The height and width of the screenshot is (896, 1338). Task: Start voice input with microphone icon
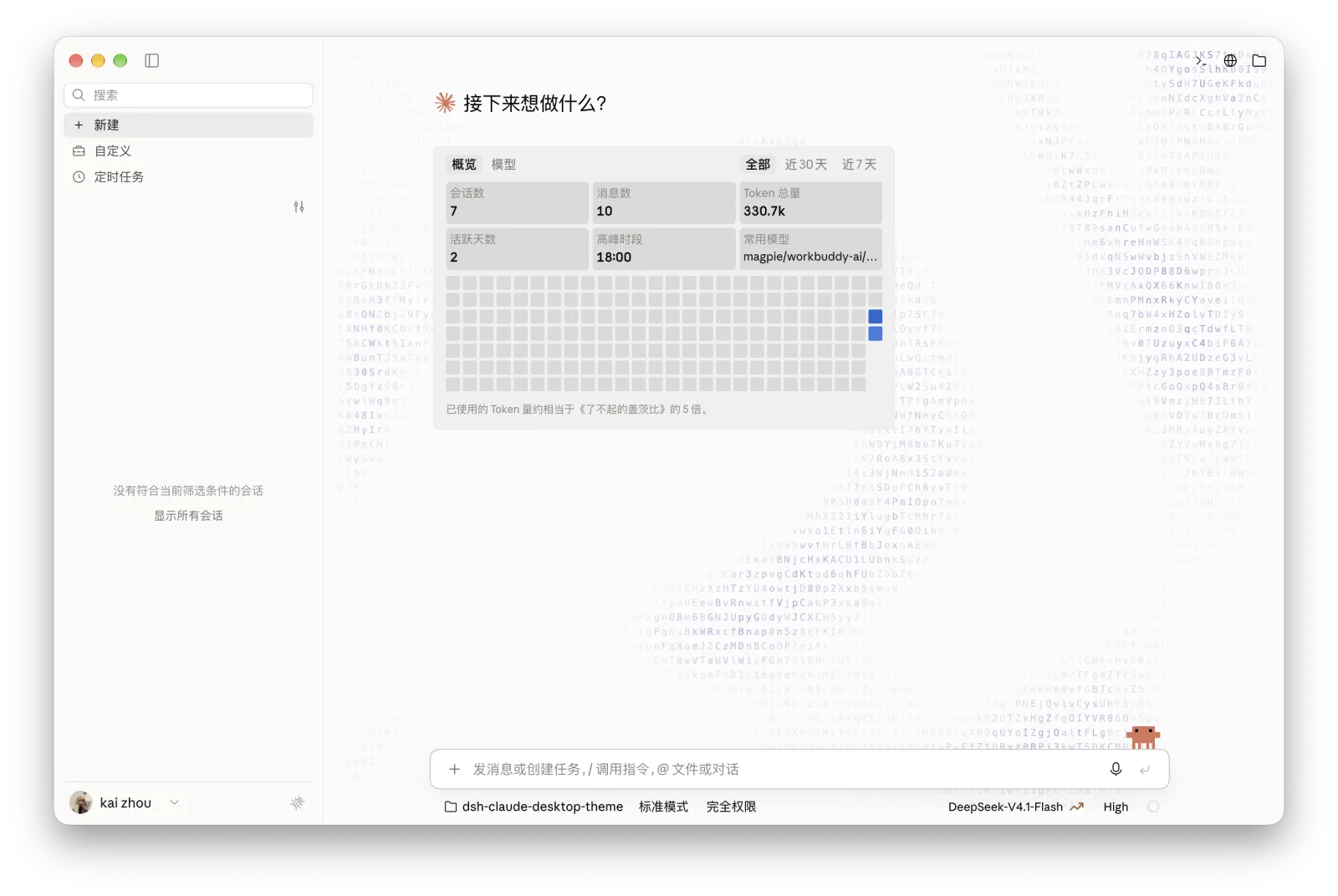(1116, 769)
